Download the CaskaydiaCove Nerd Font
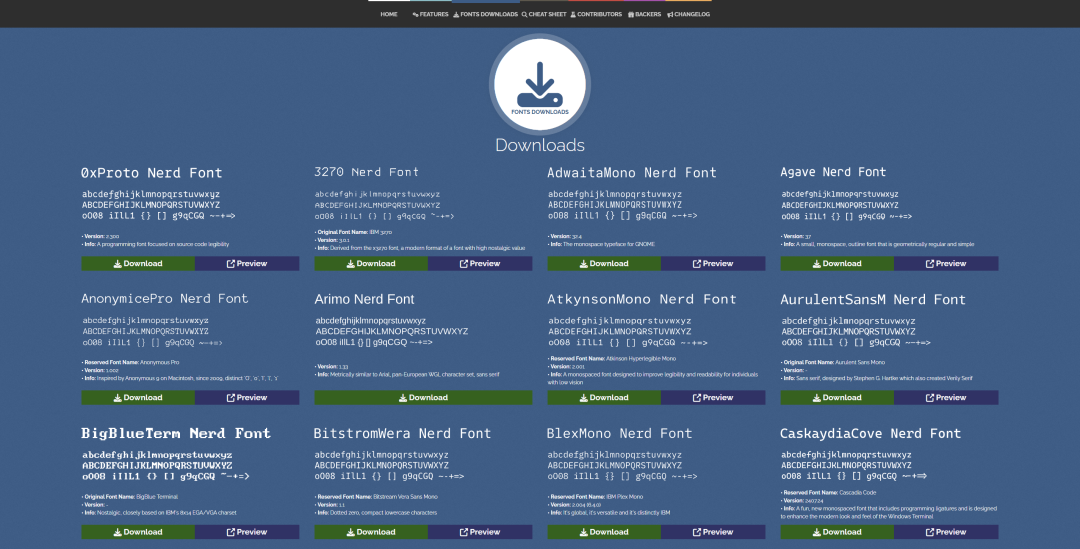 [837, 532]
